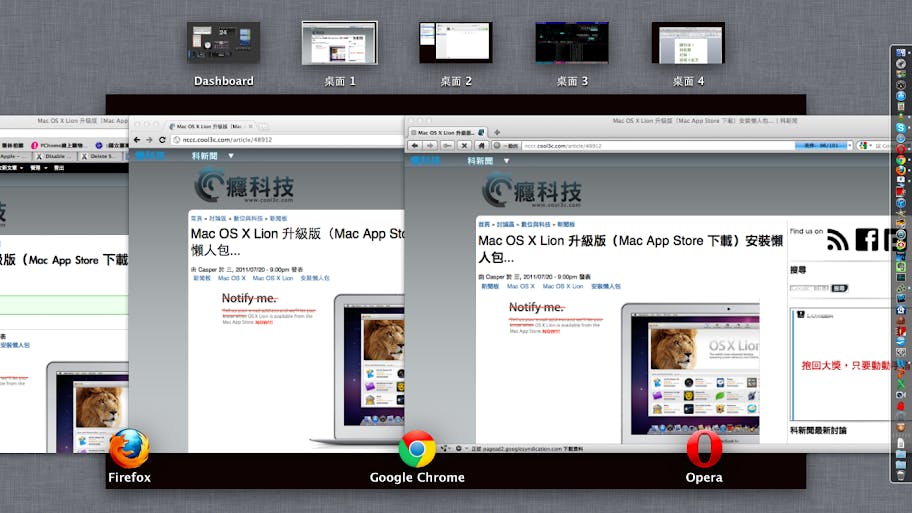This screenshot has height=513, width=912.
Task: Focus the Opera address field
Action: pos(657,145)
